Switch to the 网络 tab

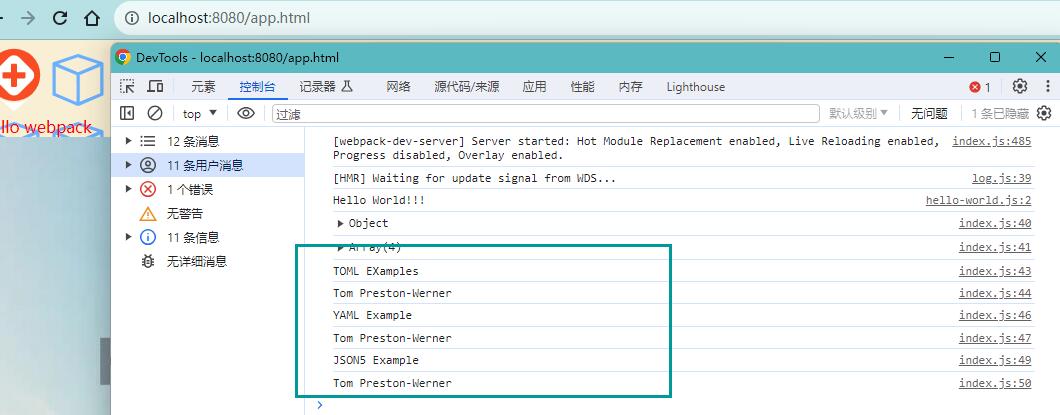398,87
